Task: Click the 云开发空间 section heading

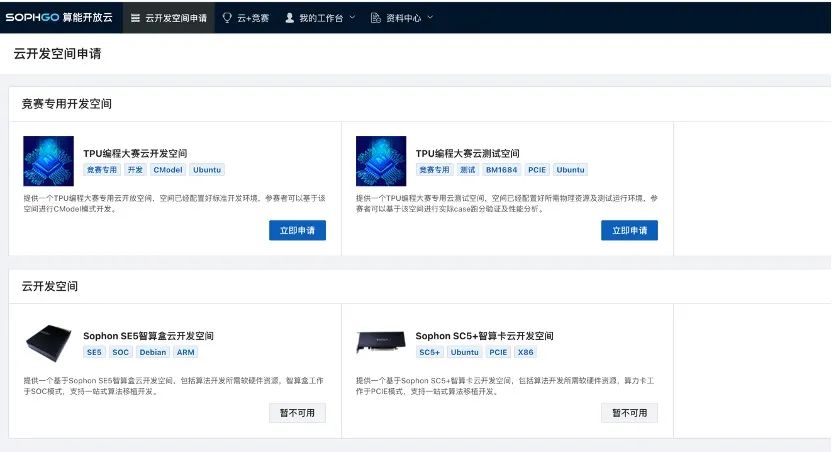Action: (49, 286)
